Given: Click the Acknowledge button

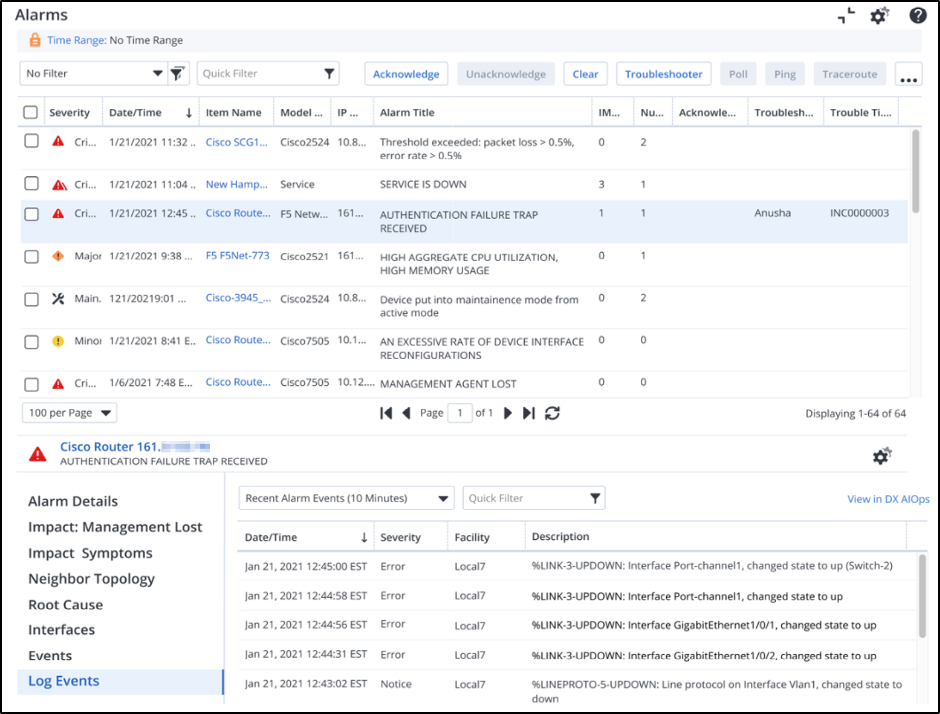Looking at the screenshot, I should pyautogui.click(x=405, y=73).
